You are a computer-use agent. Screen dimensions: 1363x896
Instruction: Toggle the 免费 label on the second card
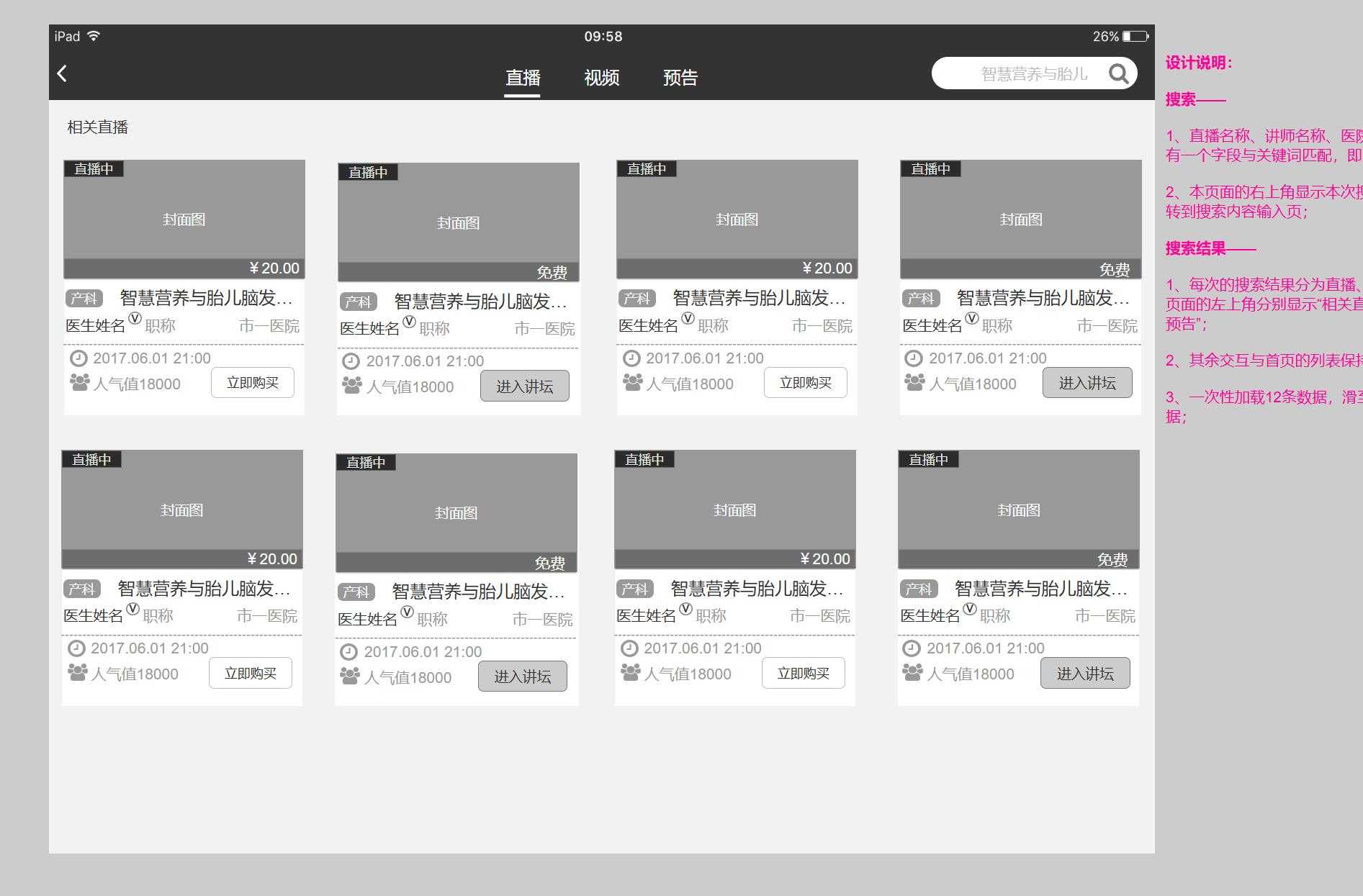[x=553, y=273]
